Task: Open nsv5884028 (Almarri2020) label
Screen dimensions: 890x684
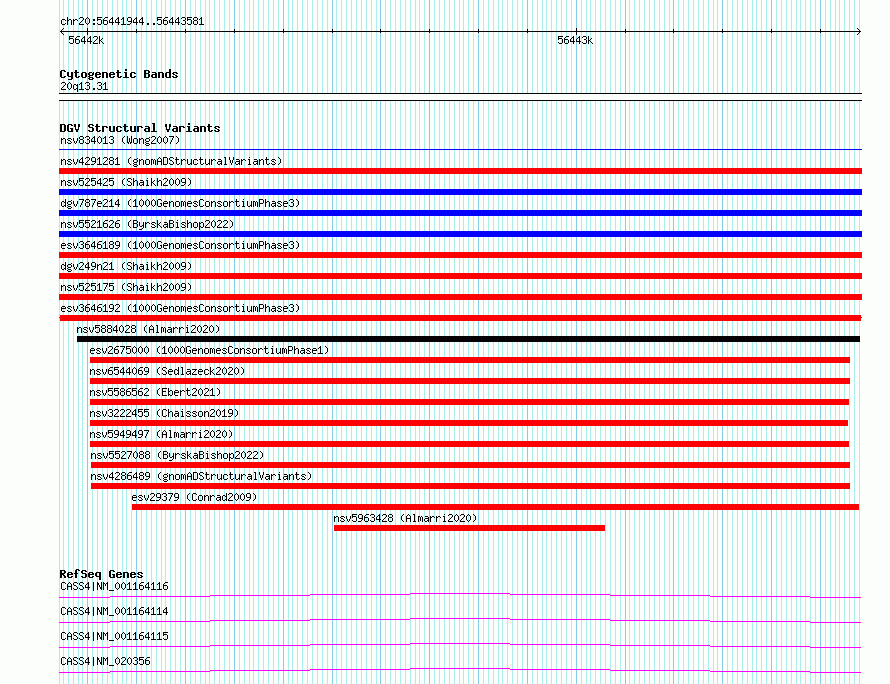Action: pos(148,329)
